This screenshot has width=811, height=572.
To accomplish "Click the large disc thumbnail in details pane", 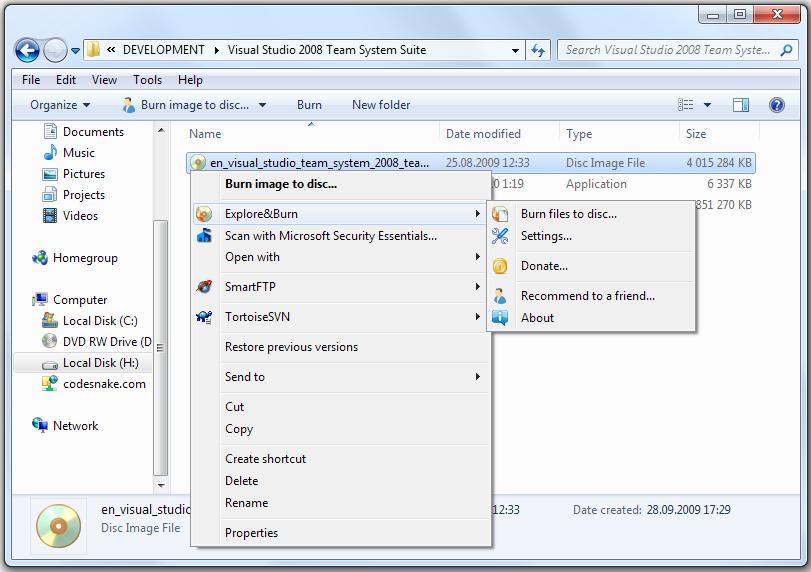I will pyautogui.click(x=58, y=526).
